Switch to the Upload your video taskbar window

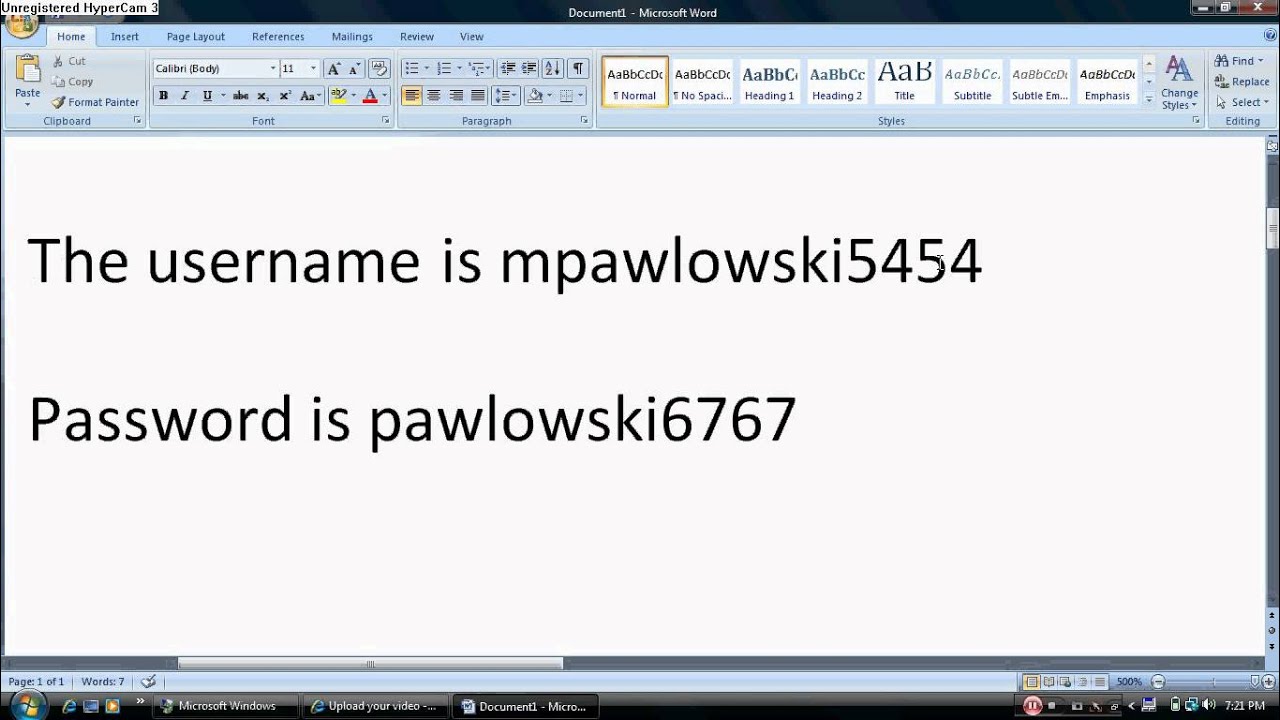tap(374, 706)
